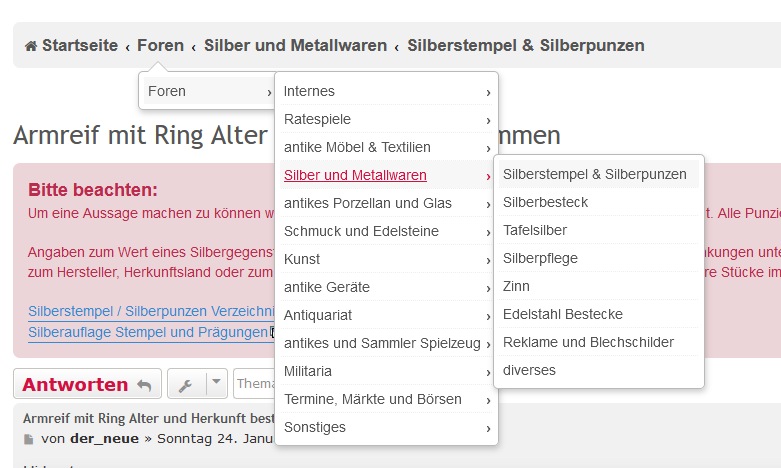Image resolution: width=781 pixels, height=468 pixels.
Task: Click the Silberstempel / Silberpunzen Verzeichnis link
Action: tap(145, 310)
